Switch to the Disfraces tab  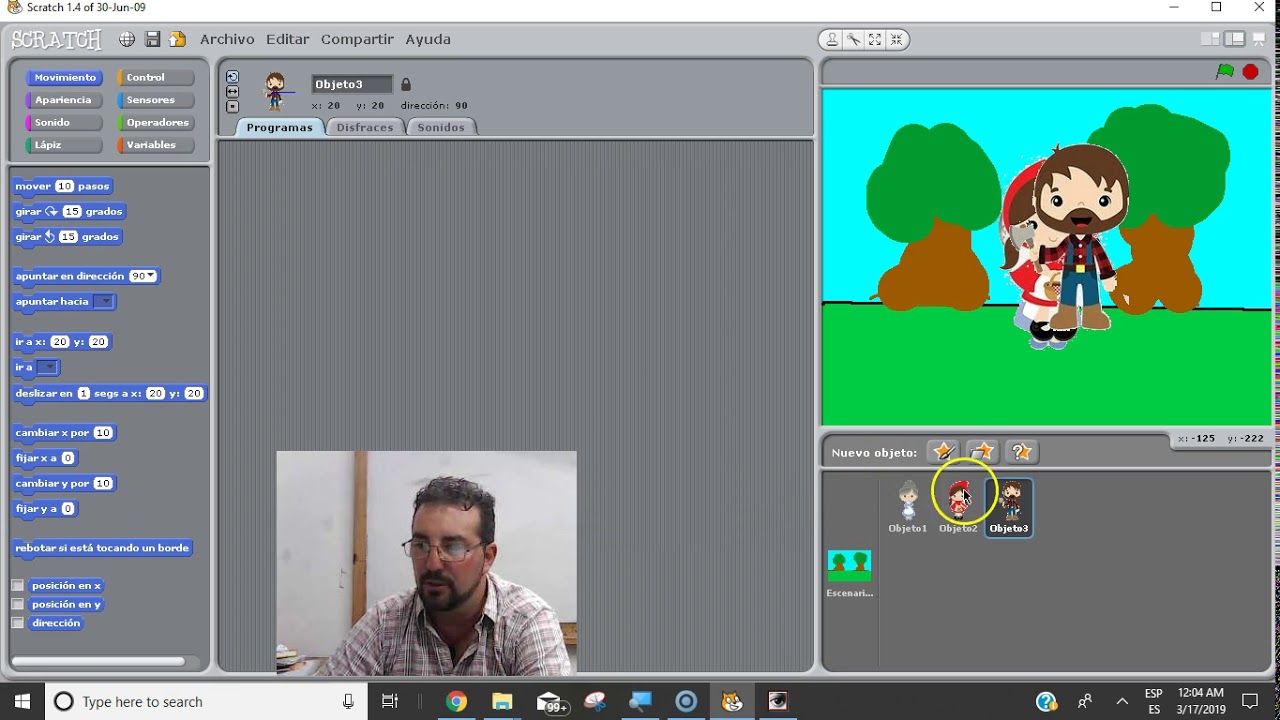point(365,127)
